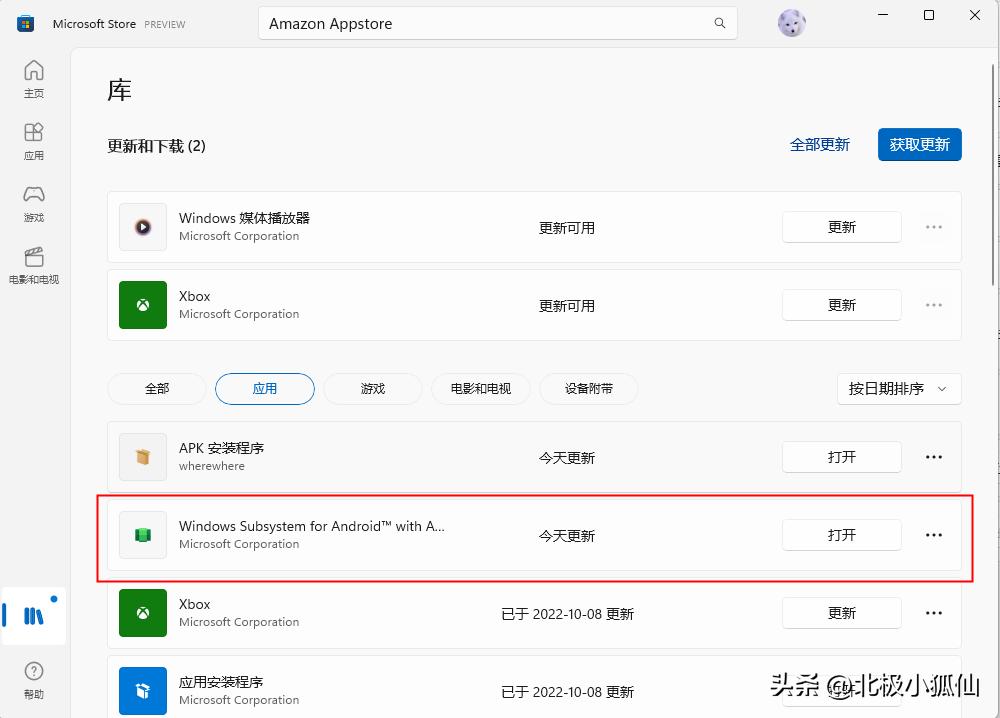Click the Xbox app icon in updates list
The height and width of the screenshot is (718, 1000).
(x=142, y=305)
